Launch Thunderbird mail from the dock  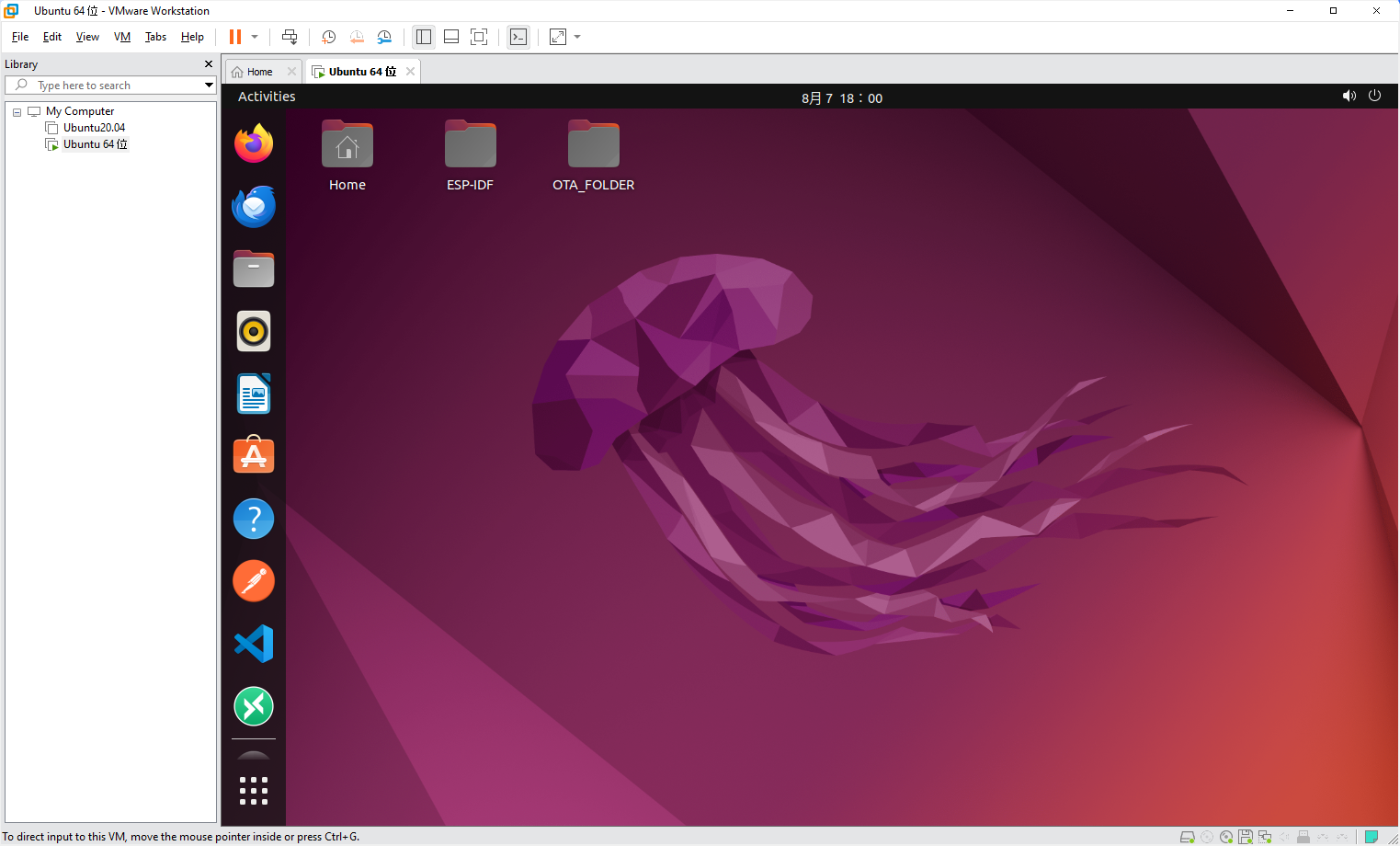click(x=254, y=207)
